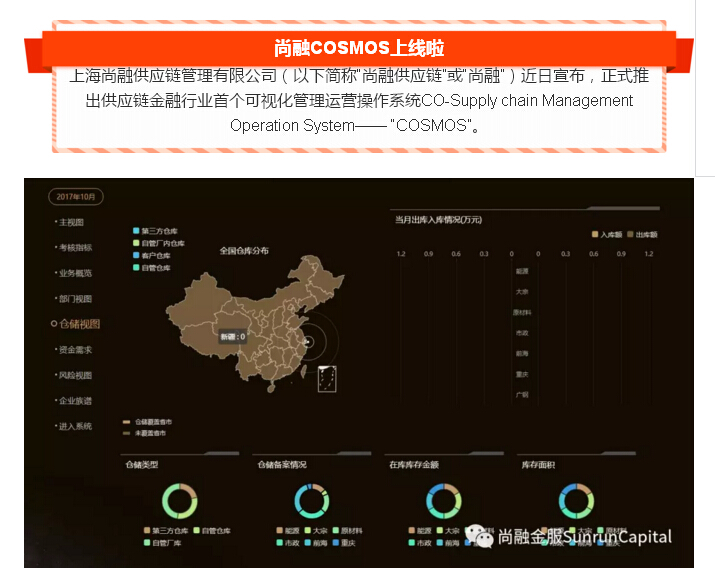Toggle 能源 in the 仓储备案情况 legend
Image resolution: width=715 pixels, height=575 pixels.
288,531
